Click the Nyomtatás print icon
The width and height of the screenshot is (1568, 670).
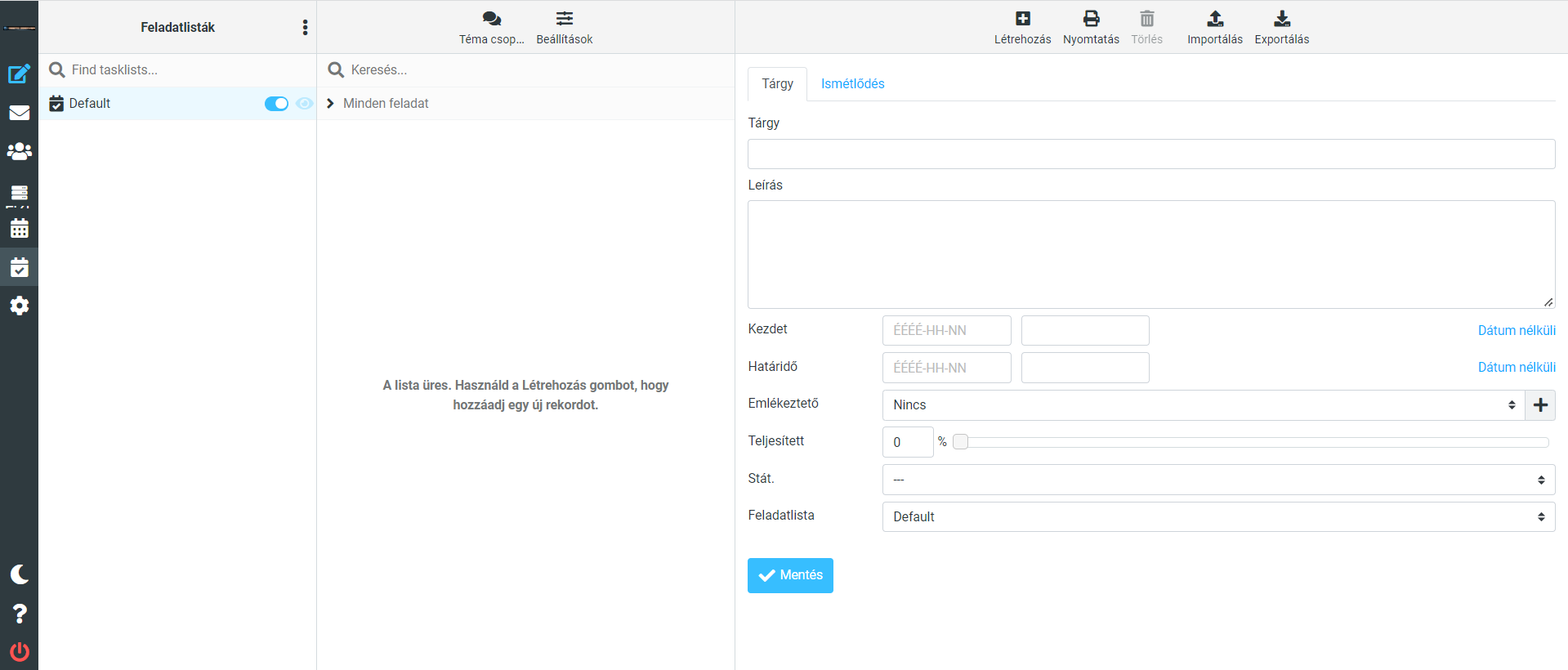tap(1091, 19)
